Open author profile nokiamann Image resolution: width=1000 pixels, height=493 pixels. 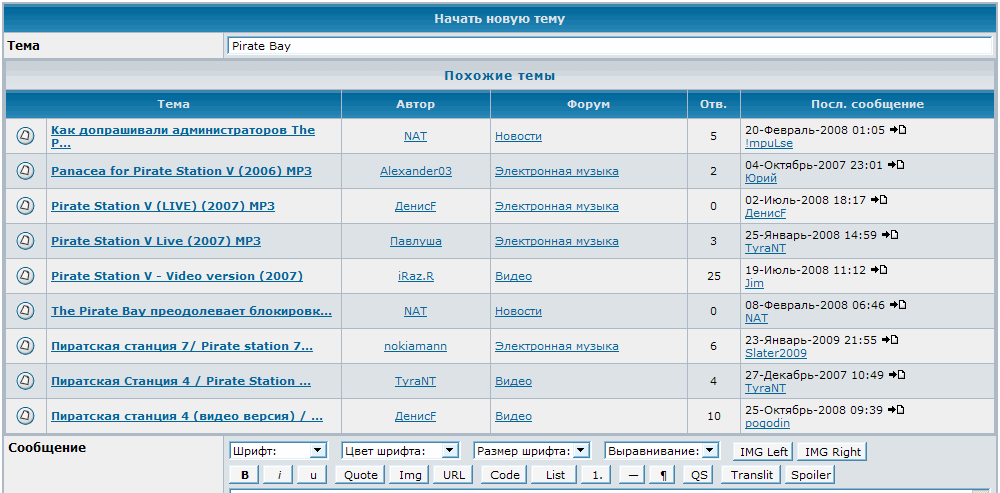tap(415, 346)
